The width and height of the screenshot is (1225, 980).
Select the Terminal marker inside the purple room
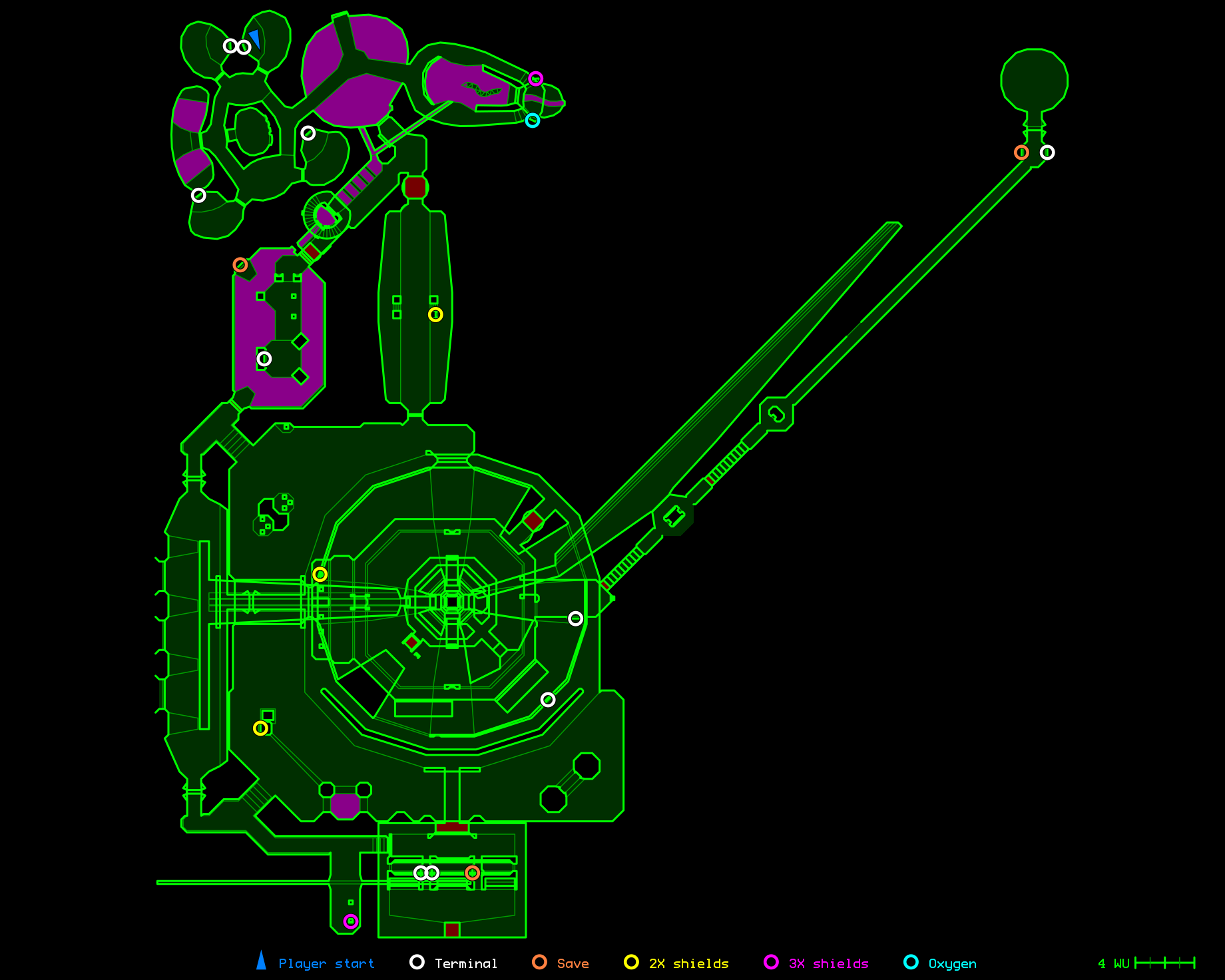(x=264, y=359)
